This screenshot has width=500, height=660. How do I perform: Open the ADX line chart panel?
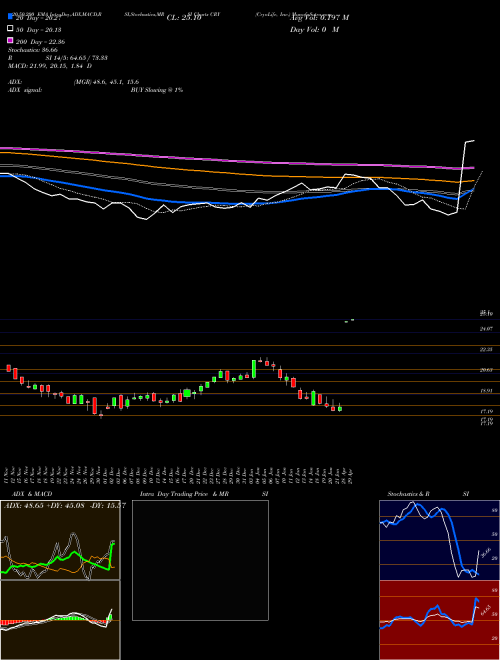coord(60,540)
